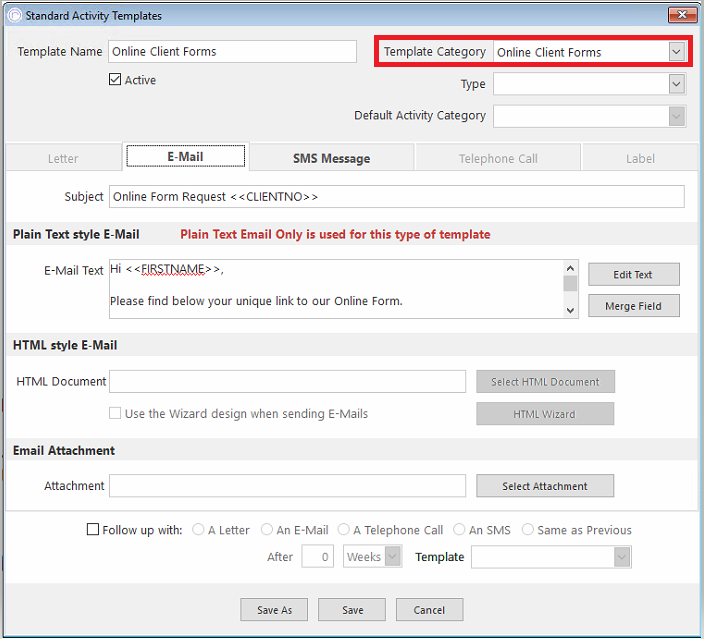The width and height of the screenshot is (704, 639).
Task: Expand the follow-up Template dropdown
Action: pyautogui.click(x=622, y=557)
